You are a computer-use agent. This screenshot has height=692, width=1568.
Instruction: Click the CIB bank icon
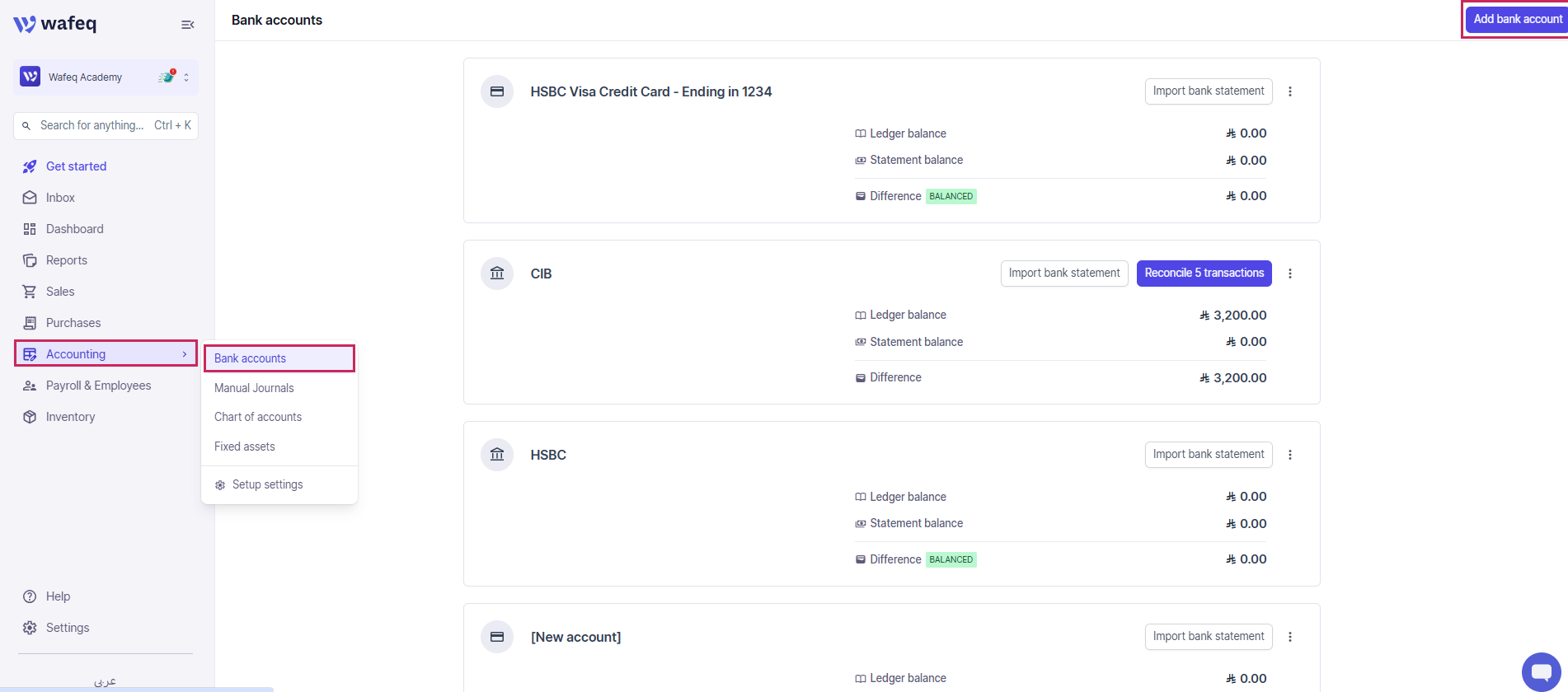[497, 274]
